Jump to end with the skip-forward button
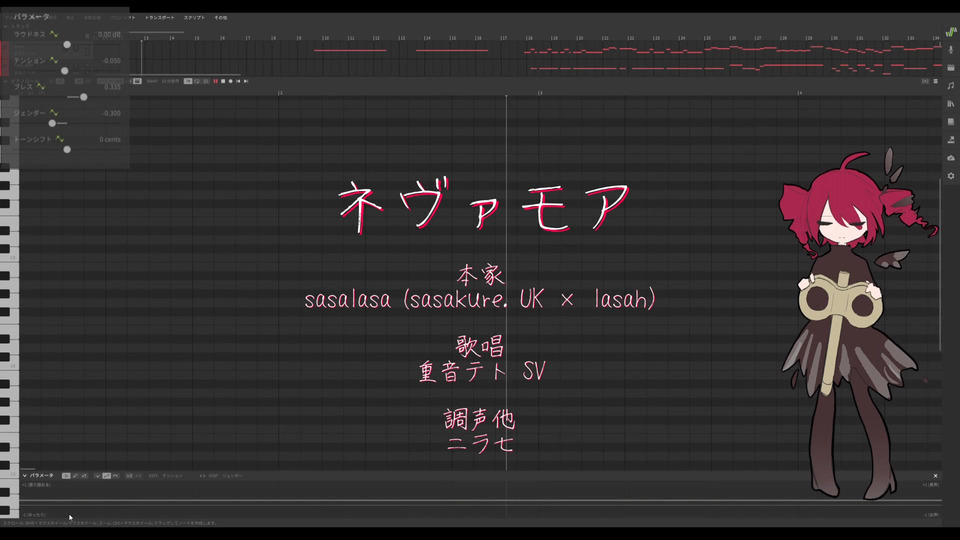This screenshot has width=960, height=540. [246, 81]
